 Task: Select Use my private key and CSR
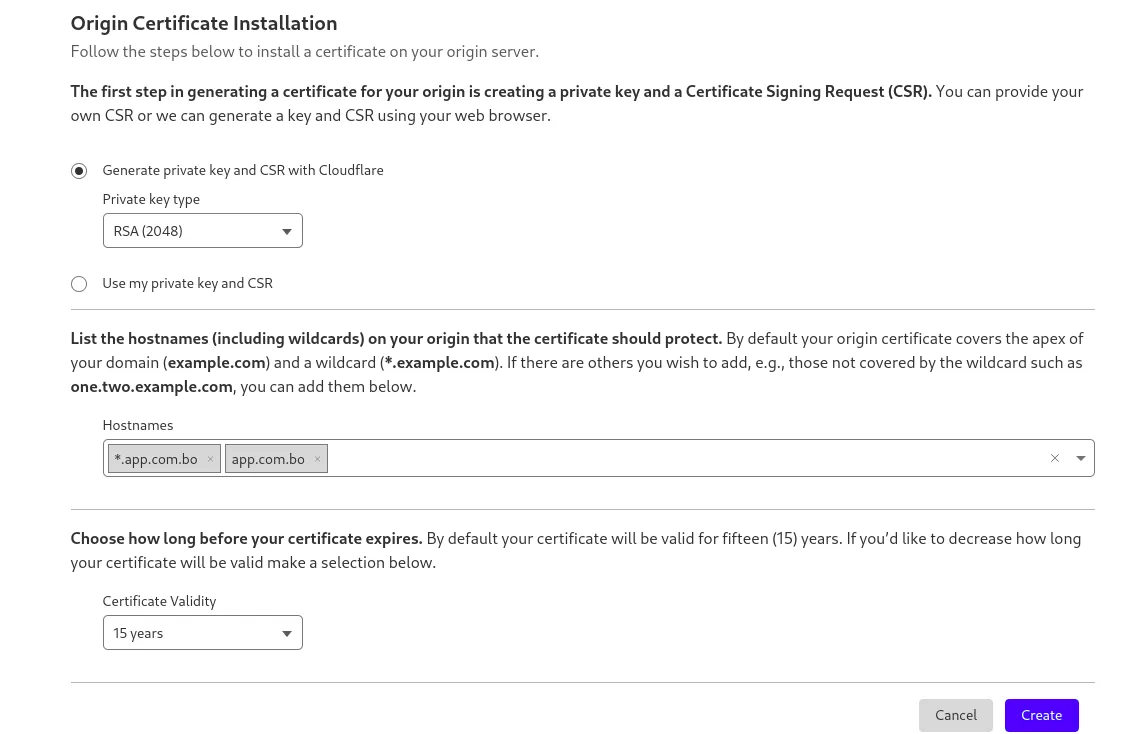[x=79, y=284]
